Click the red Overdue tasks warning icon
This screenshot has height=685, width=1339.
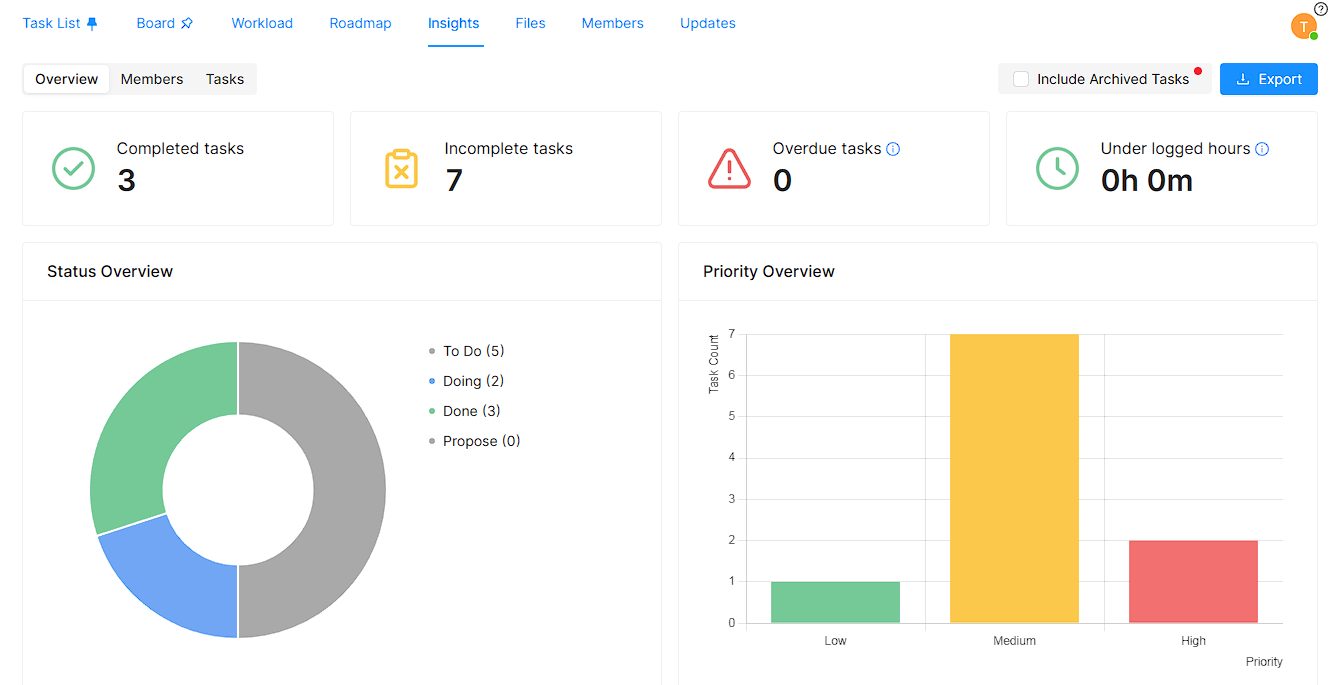[x=729, y=169]
